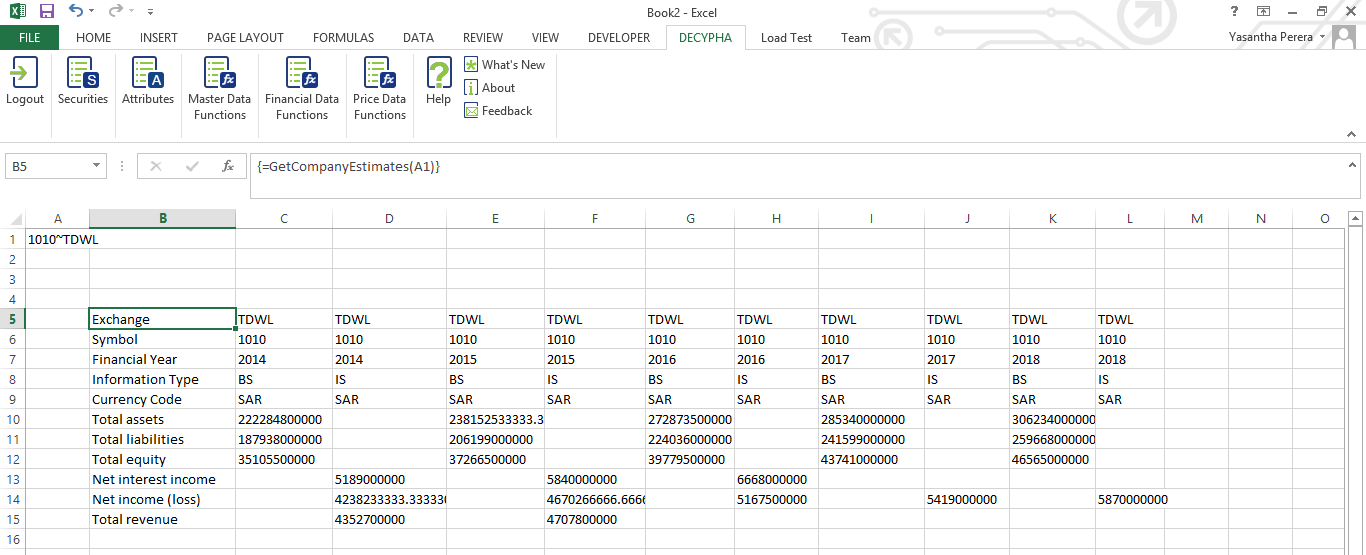Image resolution: width=1366 pixels, height=555 pixels.
Task: Click the vertical scrollbar up arrow
Action: (1356, 218)
